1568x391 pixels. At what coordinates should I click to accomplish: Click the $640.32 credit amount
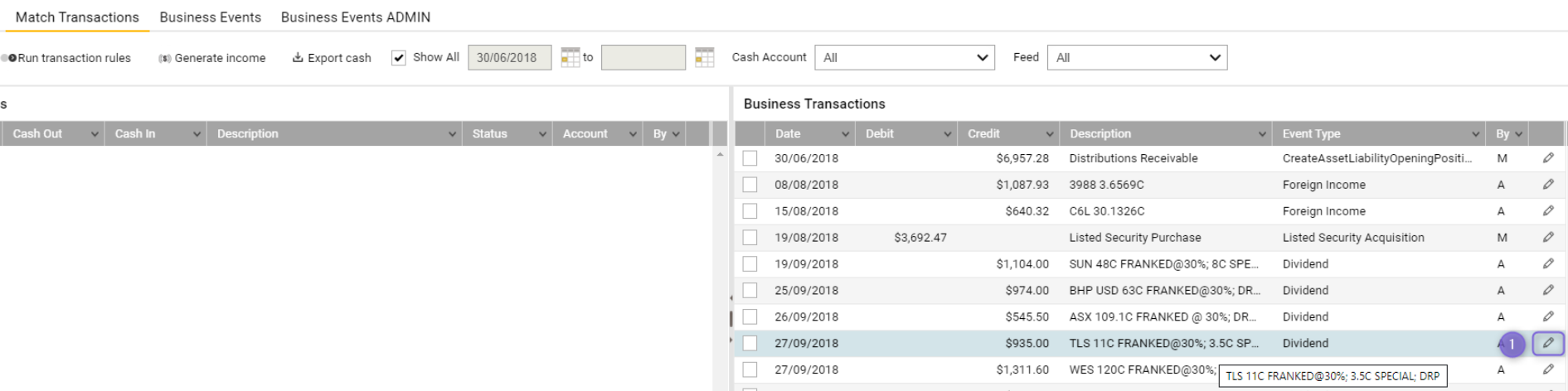(1027, 211)
